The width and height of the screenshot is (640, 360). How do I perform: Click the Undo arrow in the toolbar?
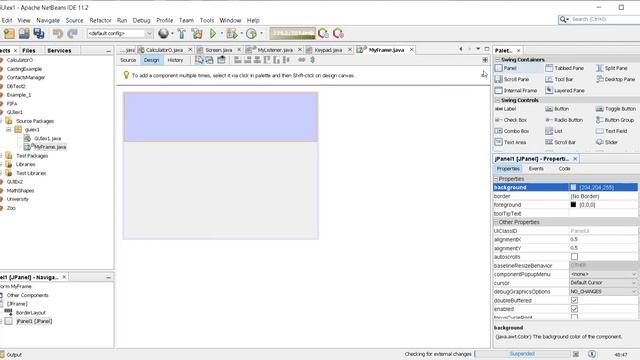pos(58,33)
